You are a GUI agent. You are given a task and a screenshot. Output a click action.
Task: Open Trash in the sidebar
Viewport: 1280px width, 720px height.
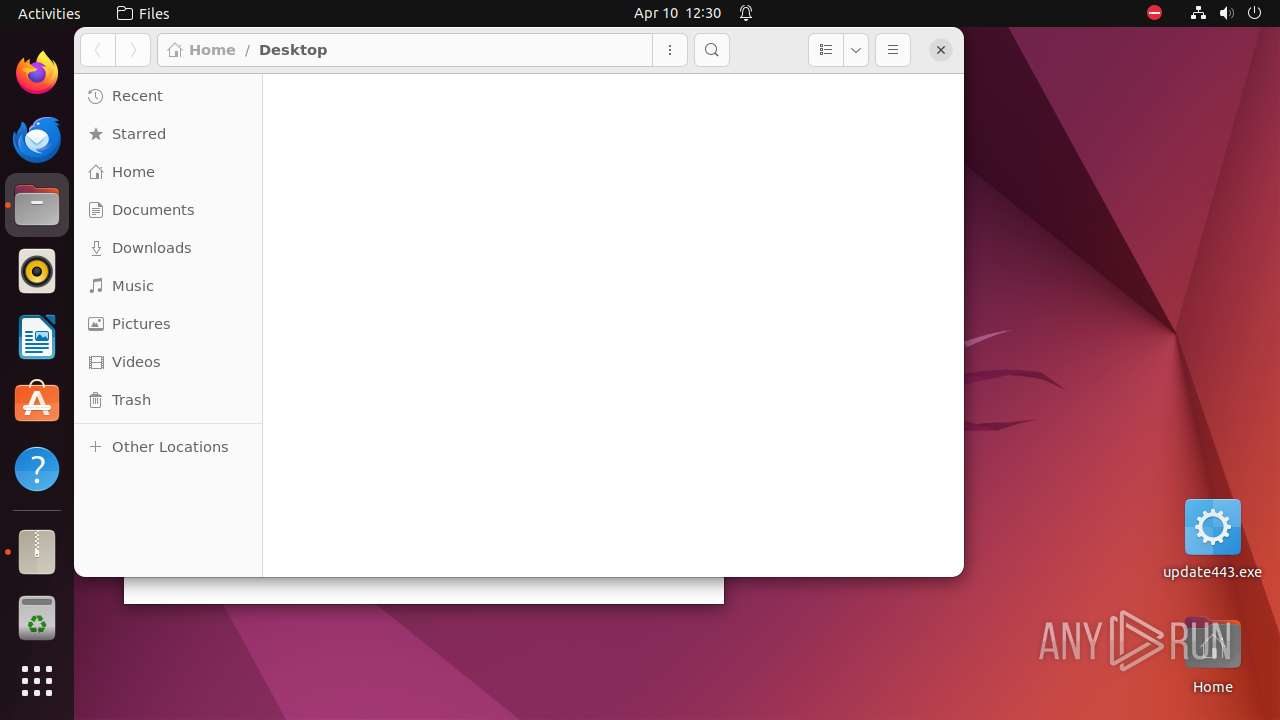tap(168, 400)
